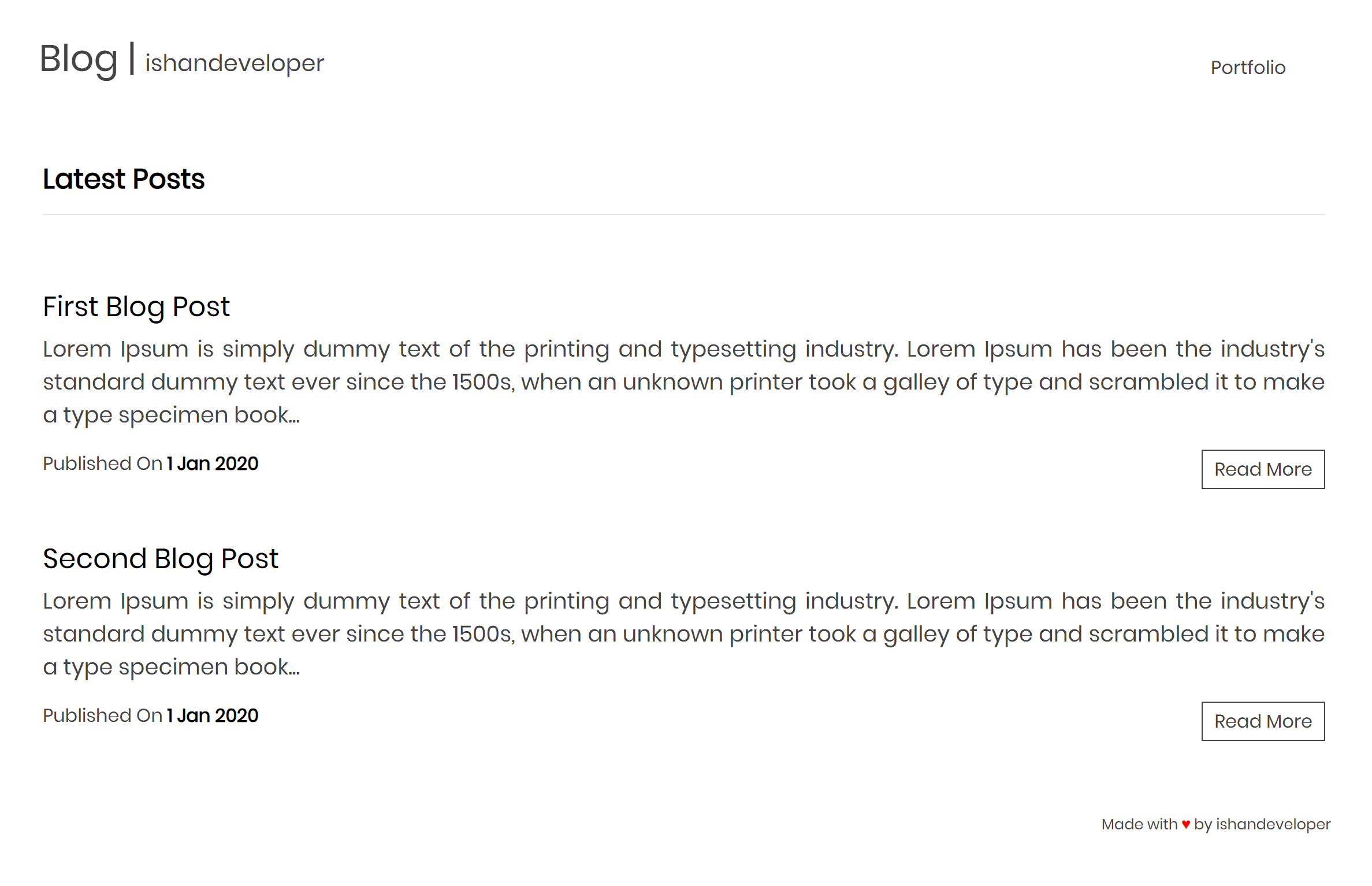Click the First Blog Post excerpt paragraph
Screen dimensions: 1372x886
683,381
